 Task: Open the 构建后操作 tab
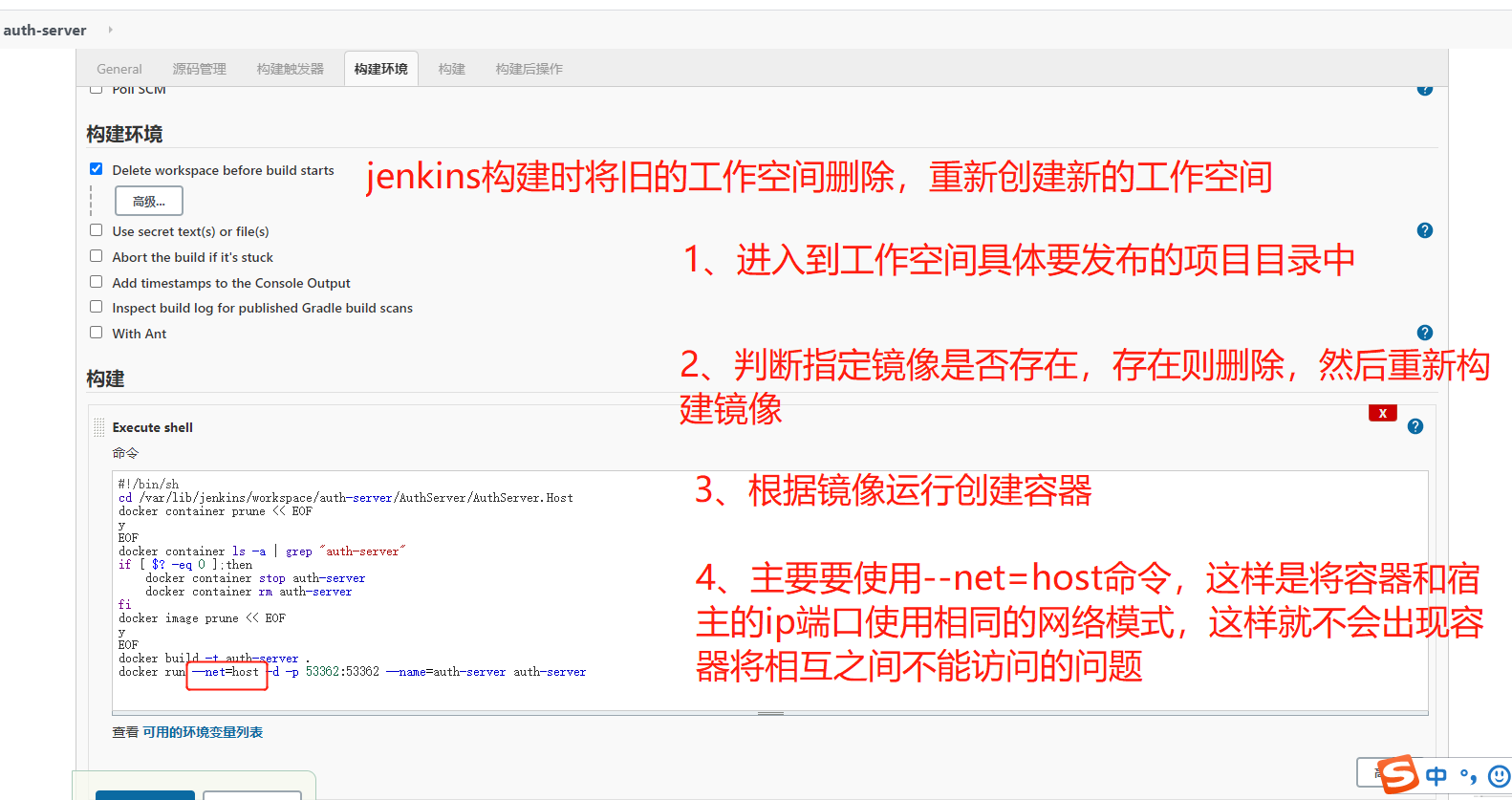click(x=529, y=69)
